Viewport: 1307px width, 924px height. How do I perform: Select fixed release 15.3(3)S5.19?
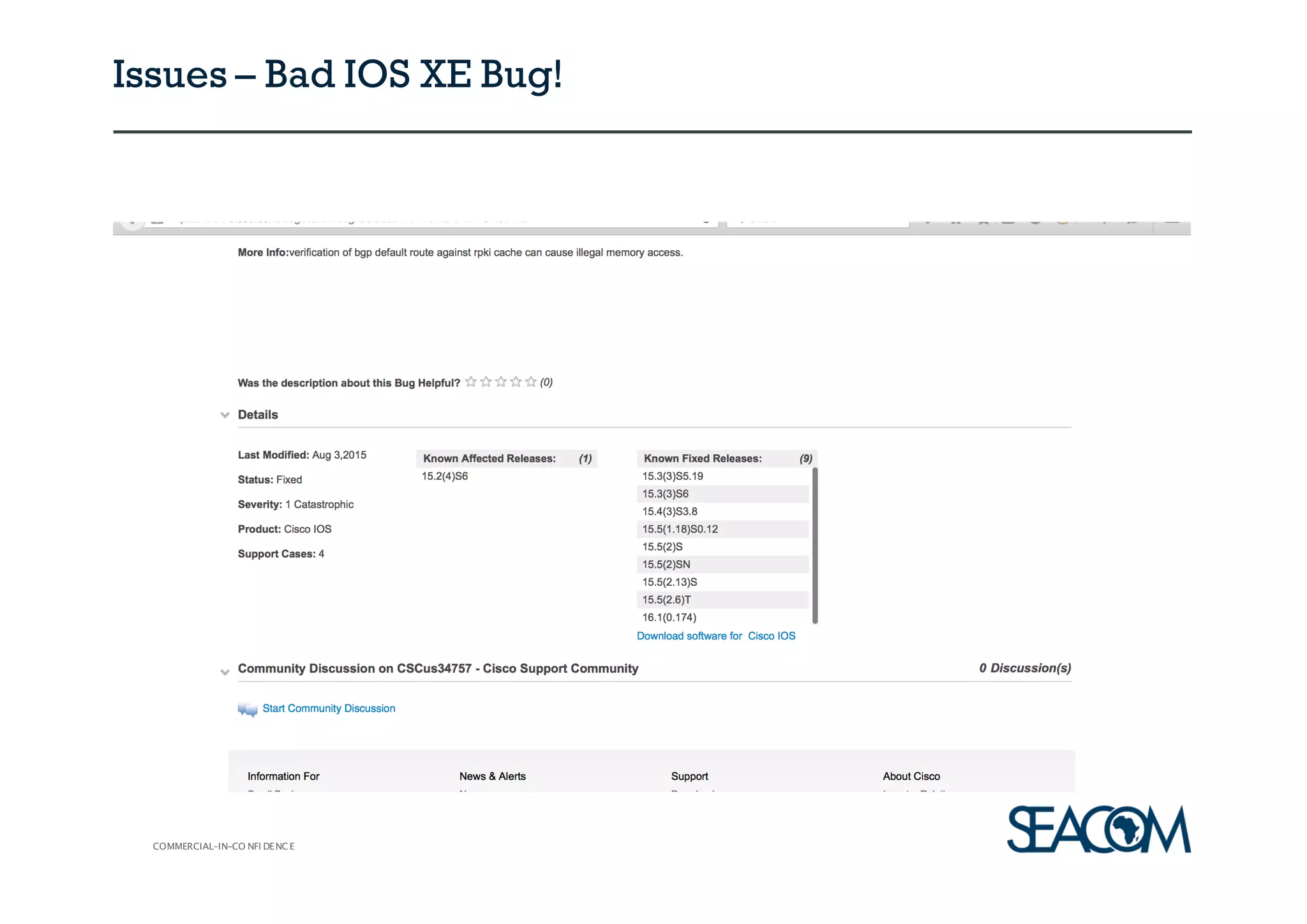coord(723,476)
